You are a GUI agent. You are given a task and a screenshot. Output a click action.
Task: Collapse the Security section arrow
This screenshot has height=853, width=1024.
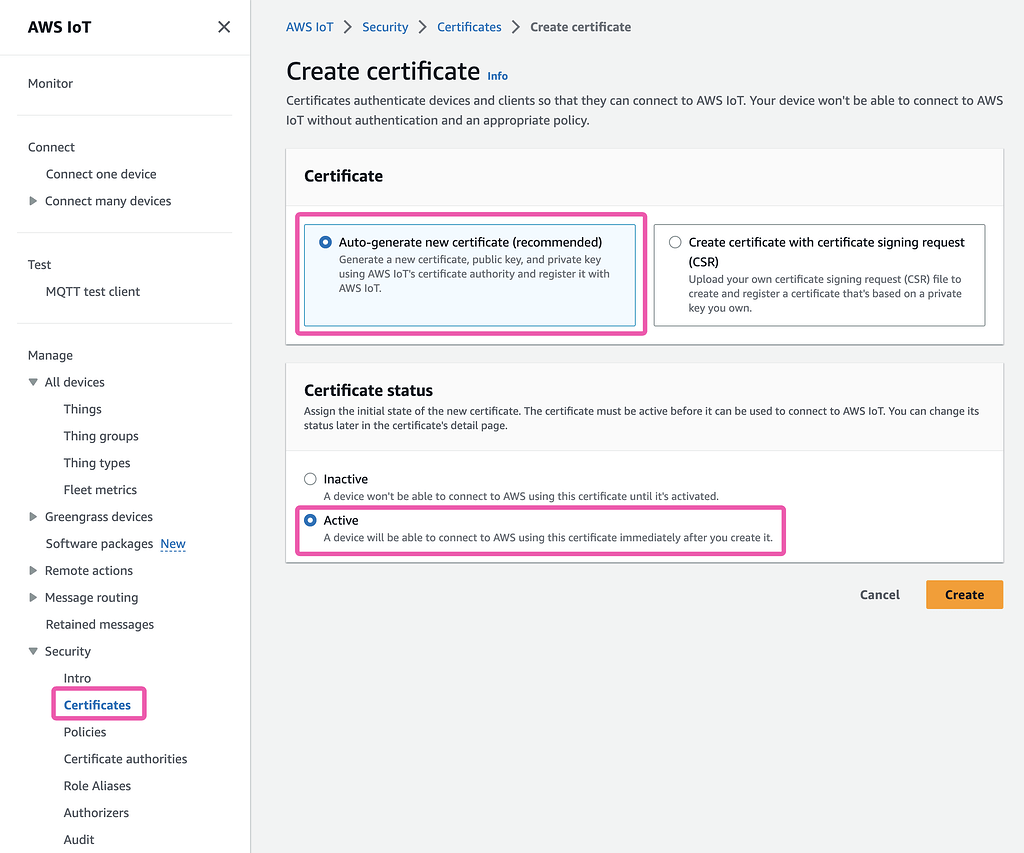(x=33, y=651)
